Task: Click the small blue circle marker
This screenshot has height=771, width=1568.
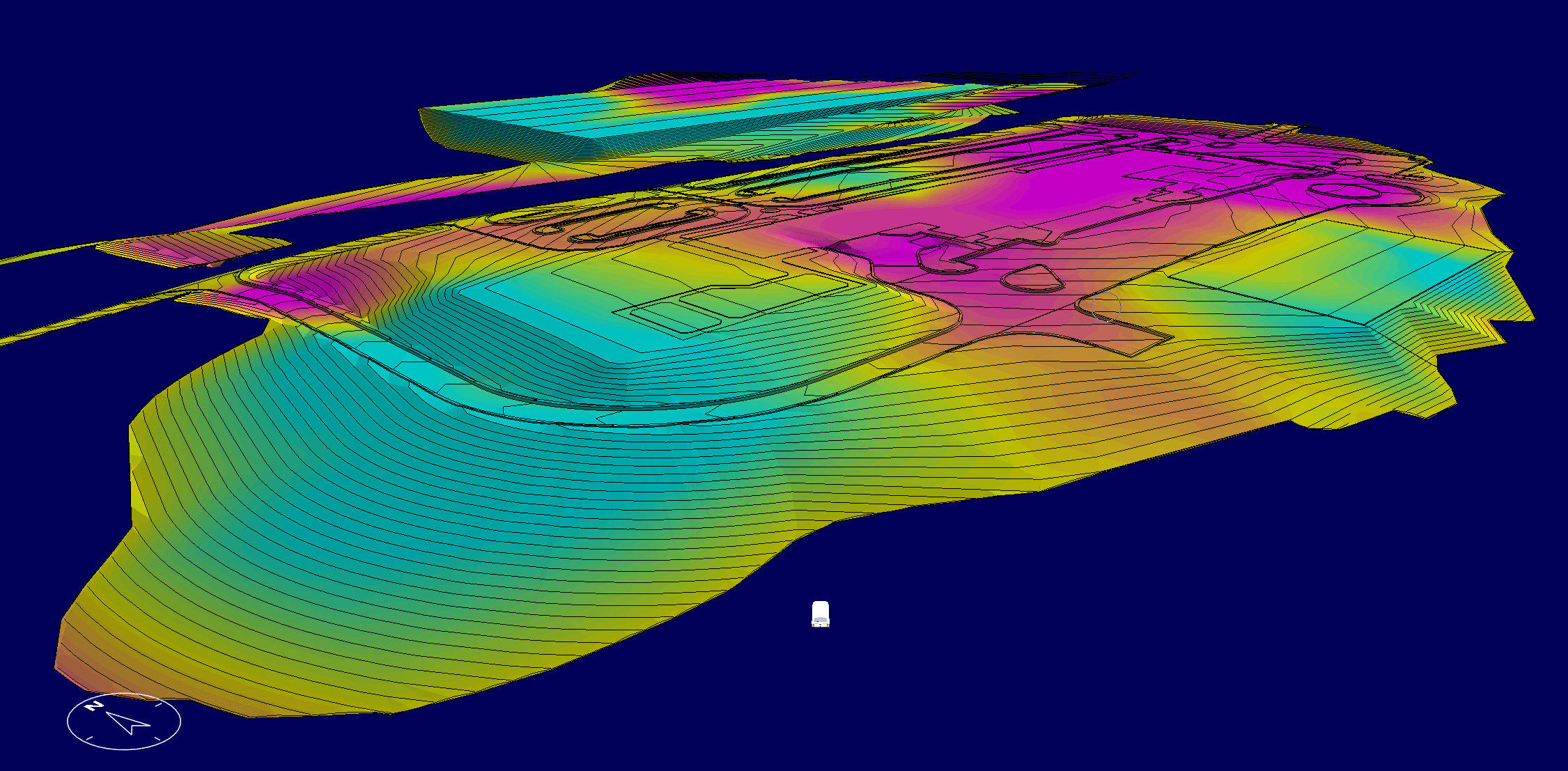Action: tap(1106, 306)
